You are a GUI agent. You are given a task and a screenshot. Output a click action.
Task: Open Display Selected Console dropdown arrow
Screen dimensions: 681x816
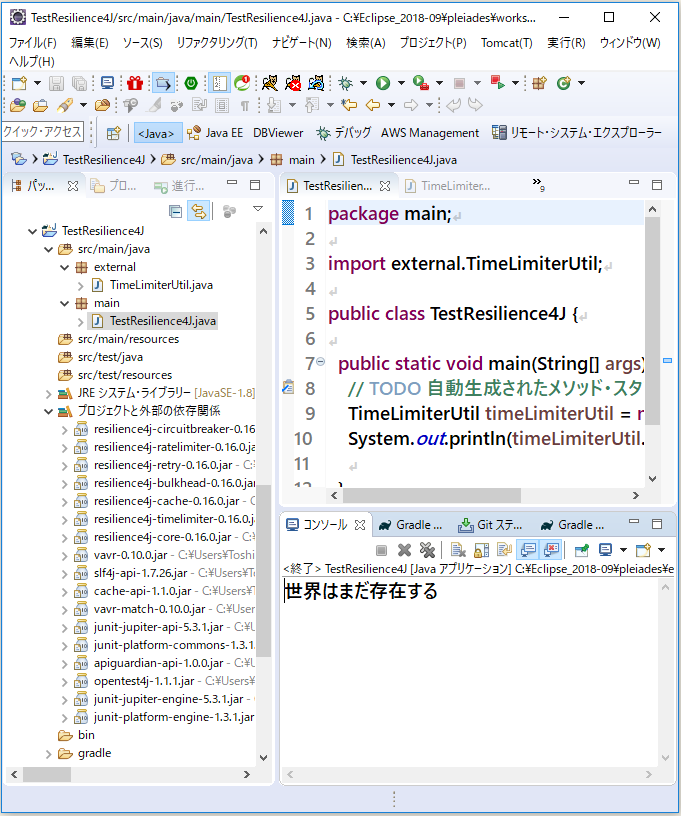coord(623,550)
